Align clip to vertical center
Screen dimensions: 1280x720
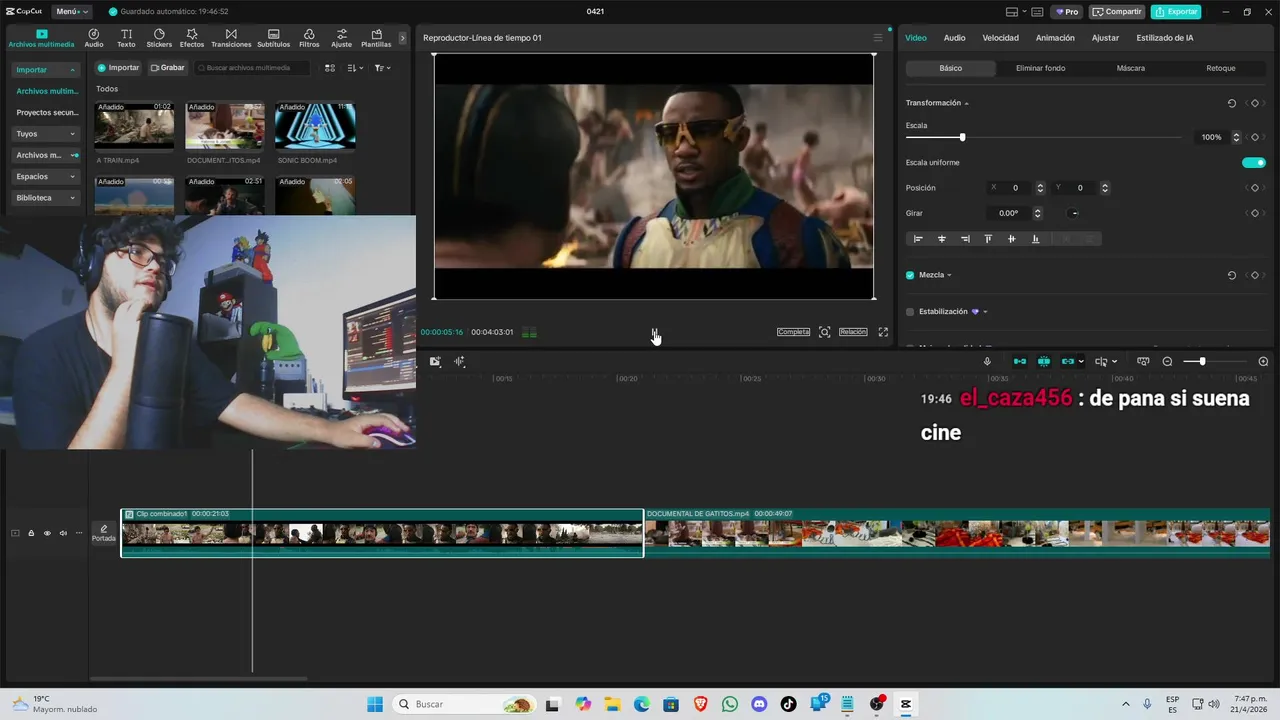pyautogui.click(x=1012, y=239)
